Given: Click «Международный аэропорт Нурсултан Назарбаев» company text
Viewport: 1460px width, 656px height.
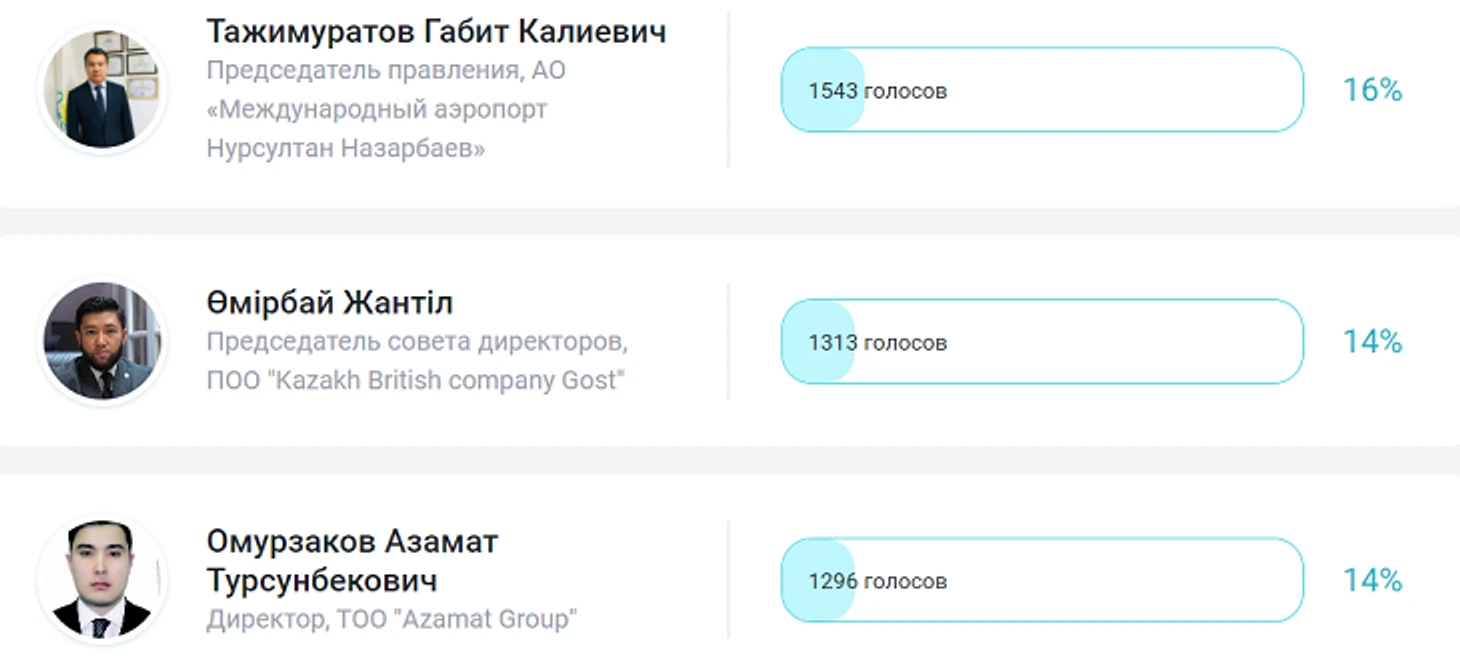Looking at the screenshot, I should tap(376, 129).
